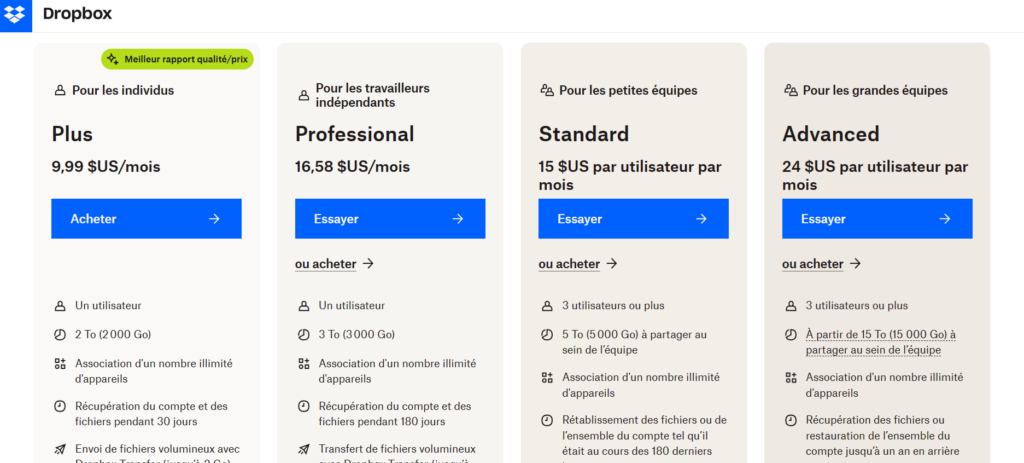The image size is (1024, 463).
Task: Click the Dropbox wordmark in header
Action: click(x=77, y=14)
